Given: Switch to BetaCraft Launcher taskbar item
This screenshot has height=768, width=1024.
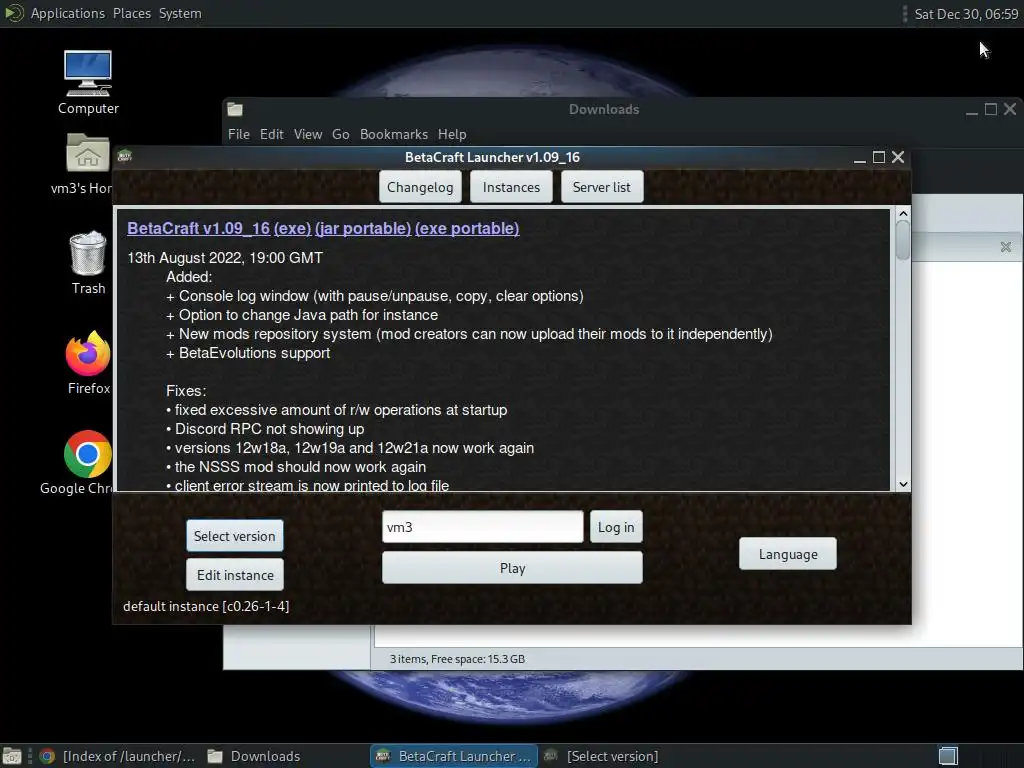Looking at the screenshot, I should coord(455,756).
